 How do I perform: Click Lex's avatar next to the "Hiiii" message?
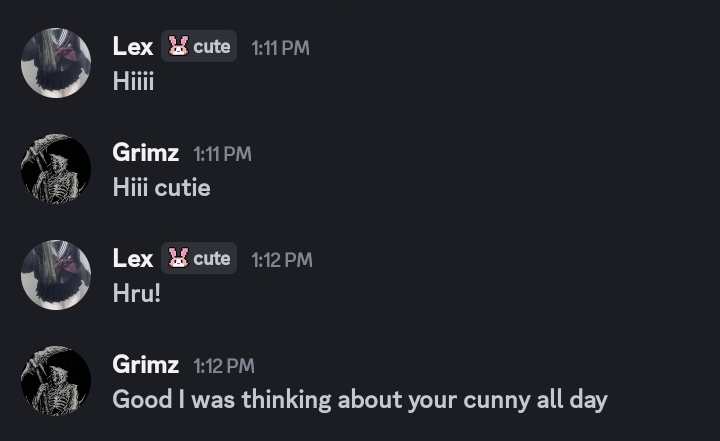(x=56, y=63)
